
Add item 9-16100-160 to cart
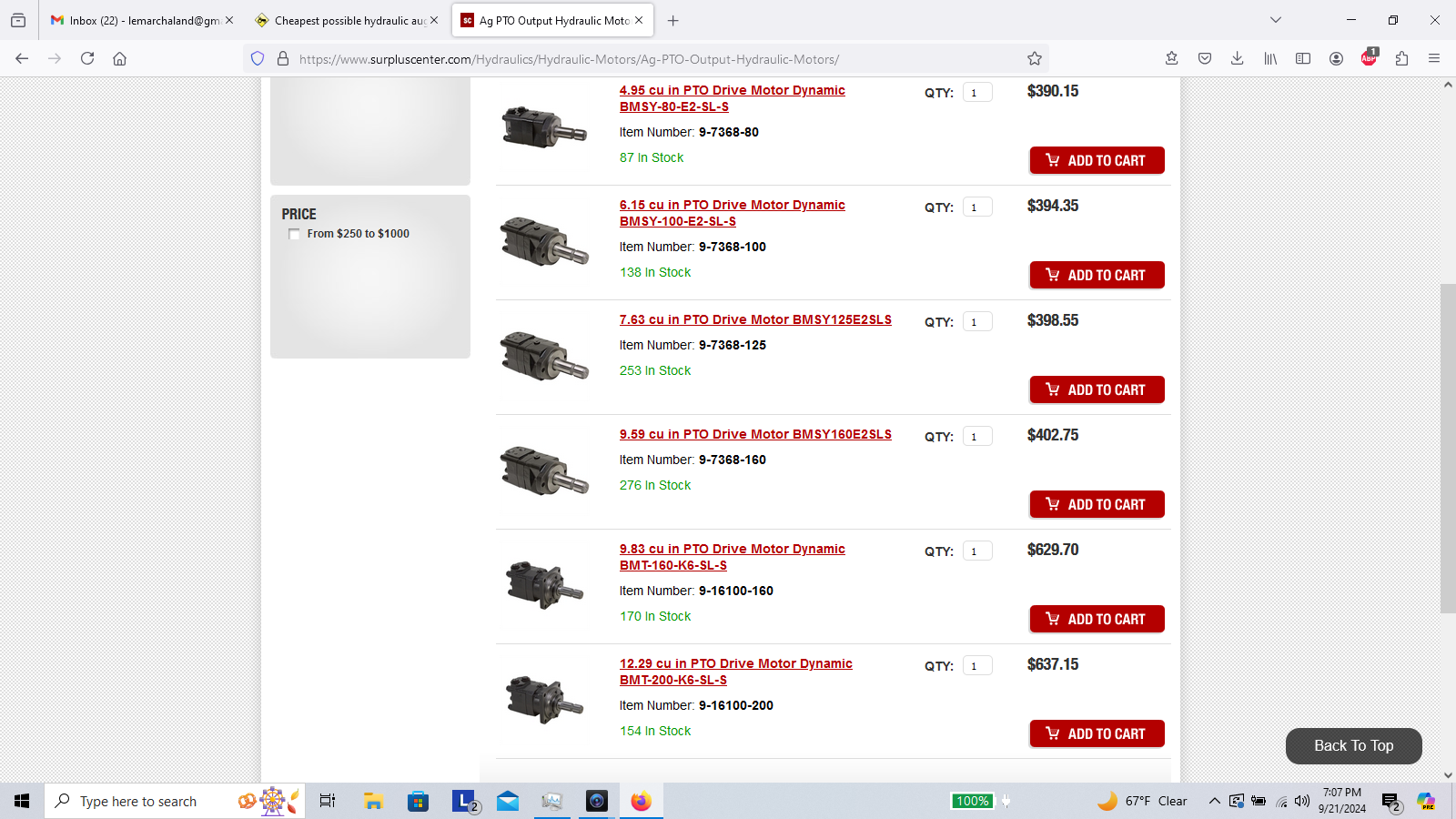click(x=1097, y=619)
